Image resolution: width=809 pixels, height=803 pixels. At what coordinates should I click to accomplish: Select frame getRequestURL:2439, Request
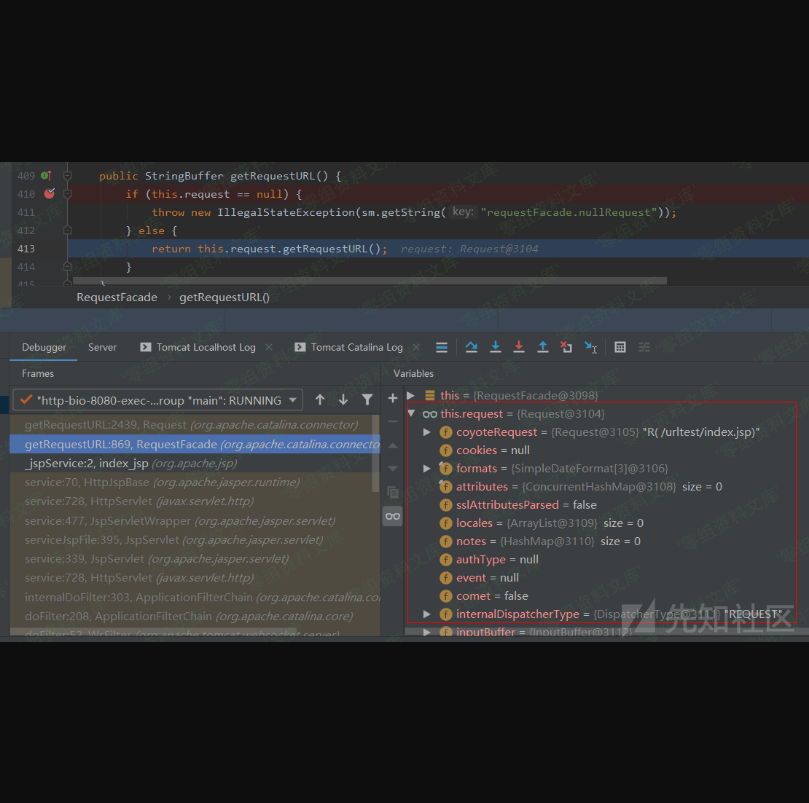coord(195,425)
